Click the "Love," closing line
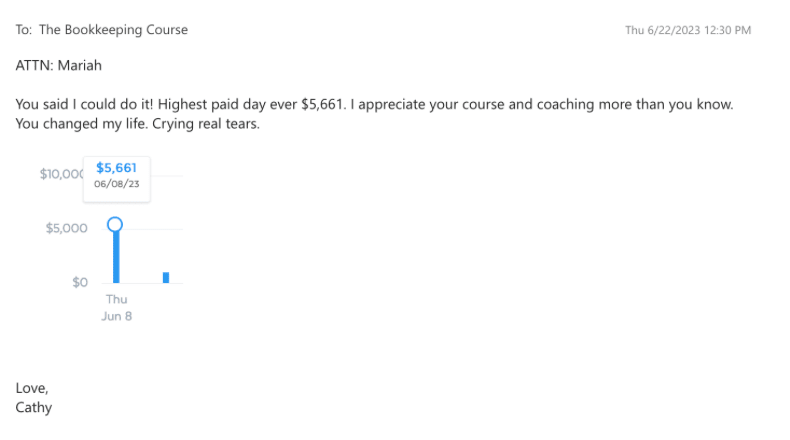This screenshot has width=790, height=440. pyautogui.click(x=32, y=388)
